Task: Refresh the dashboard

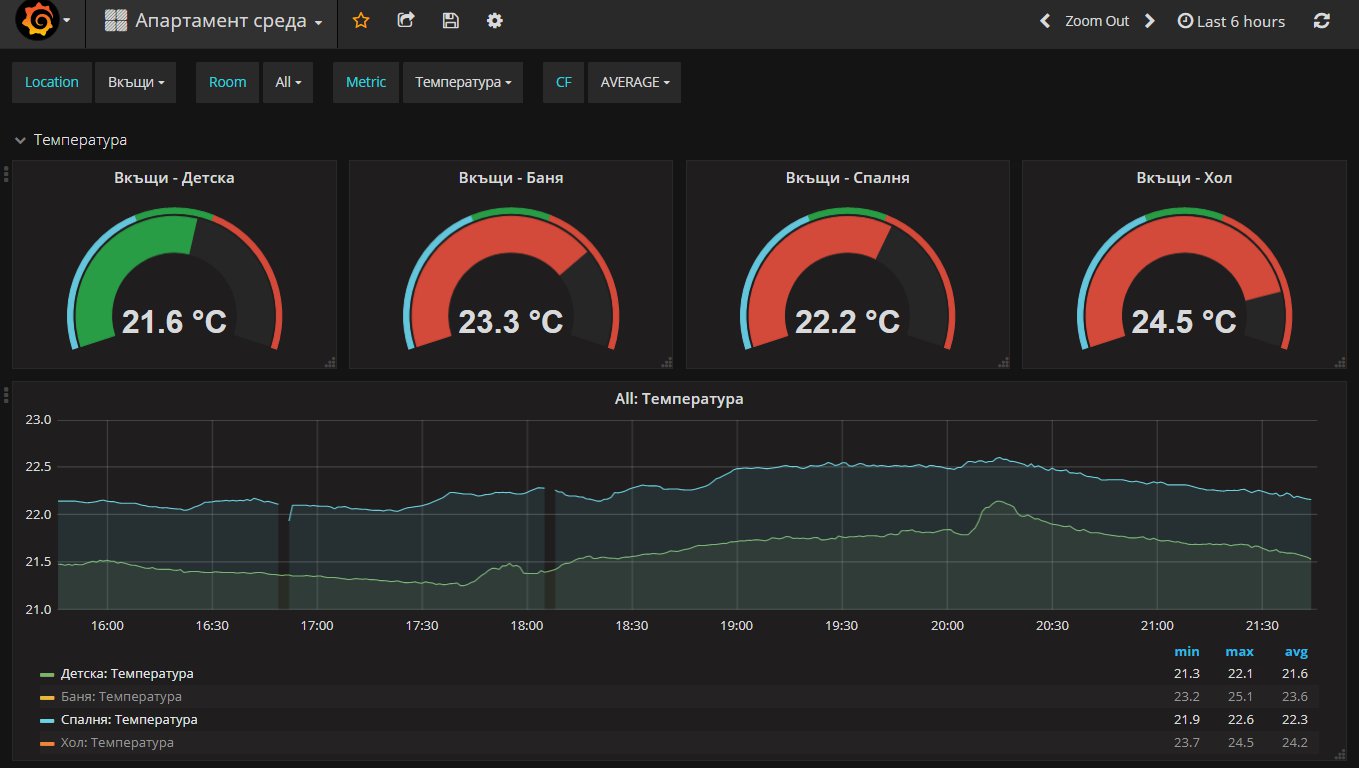Action: coord(1322,21)
